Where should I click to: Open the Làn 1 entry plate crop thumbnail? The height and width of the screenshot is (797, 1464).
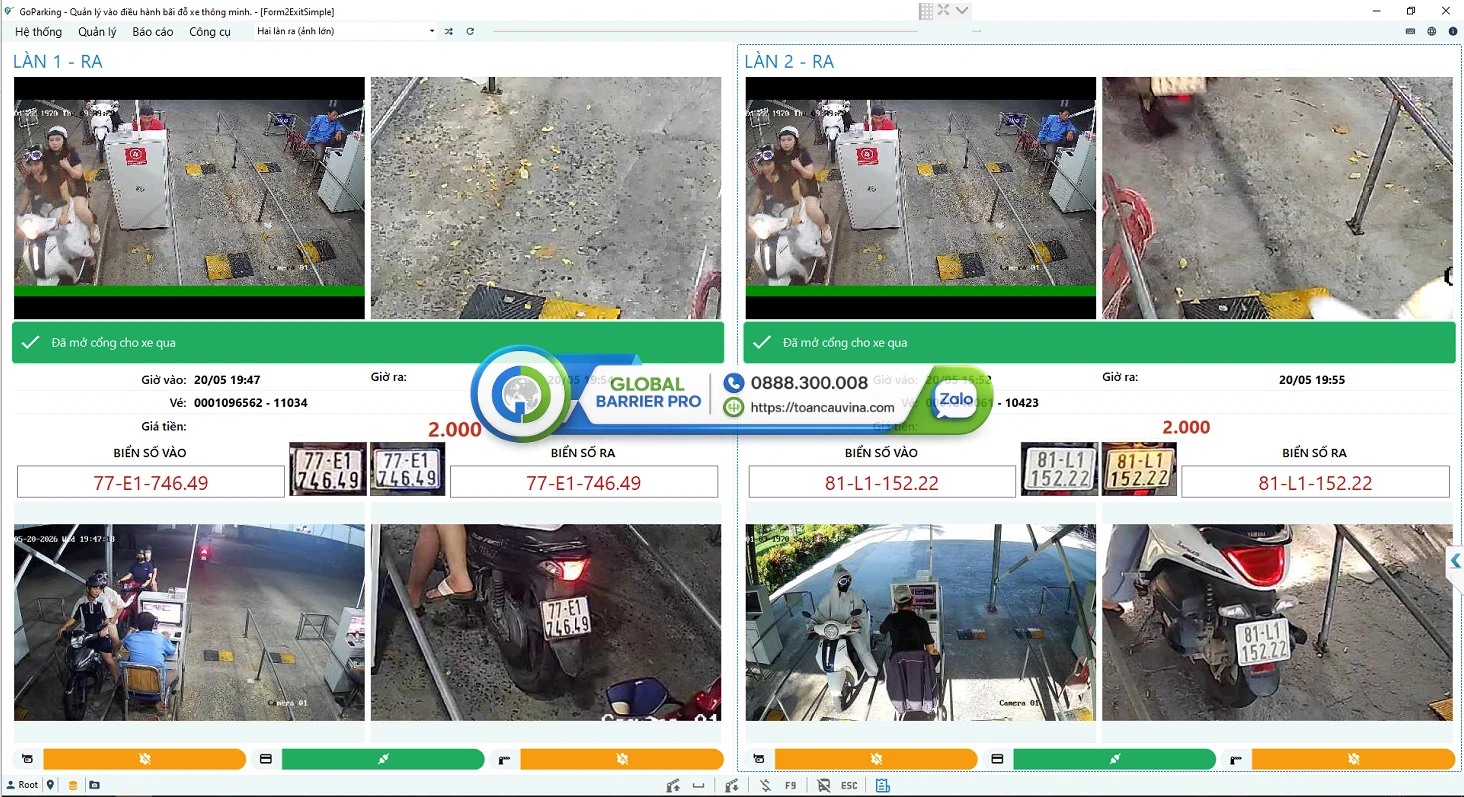[328, 469]
